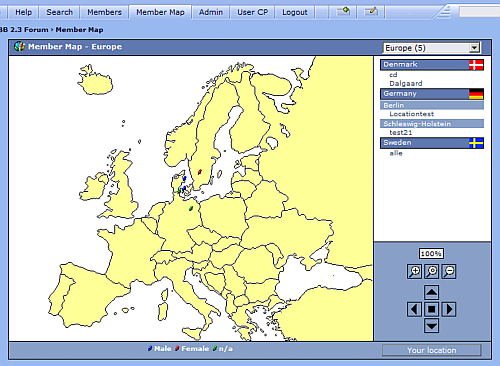Open the Europe (5) region dropdown

pyautogui.click(x=432, y=48)
